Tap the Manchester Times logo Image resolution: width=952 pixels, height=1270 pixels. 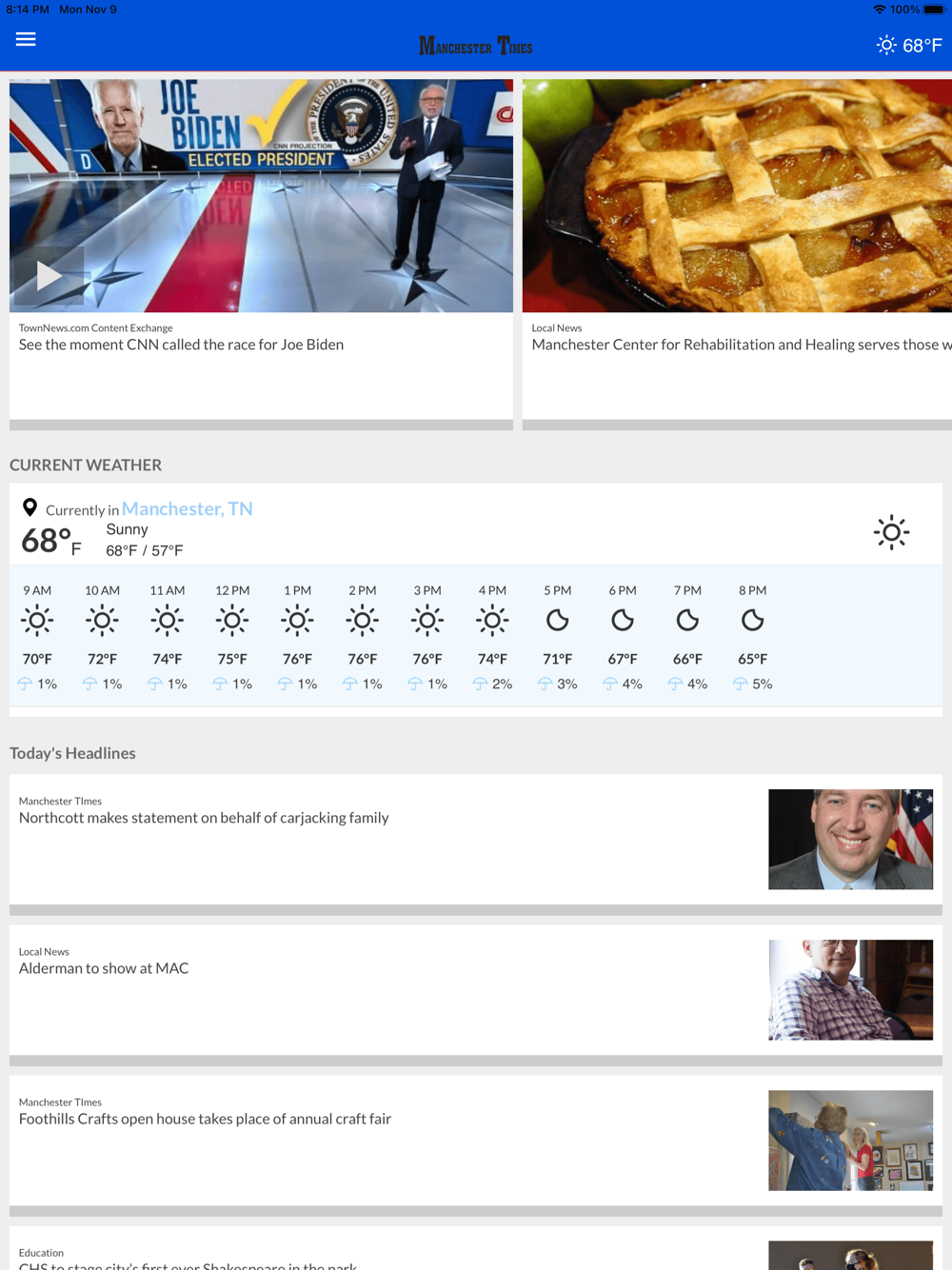476,46
